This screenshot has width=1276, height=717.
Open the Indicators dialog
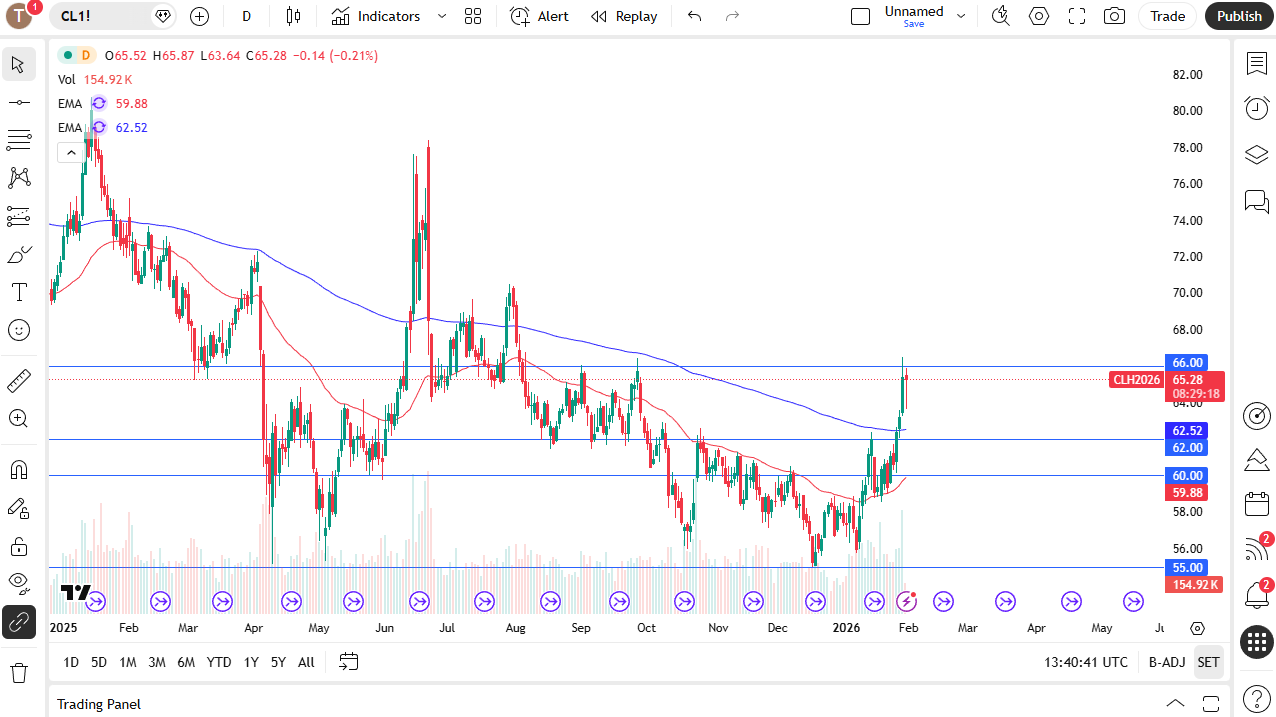pos(376,16)
